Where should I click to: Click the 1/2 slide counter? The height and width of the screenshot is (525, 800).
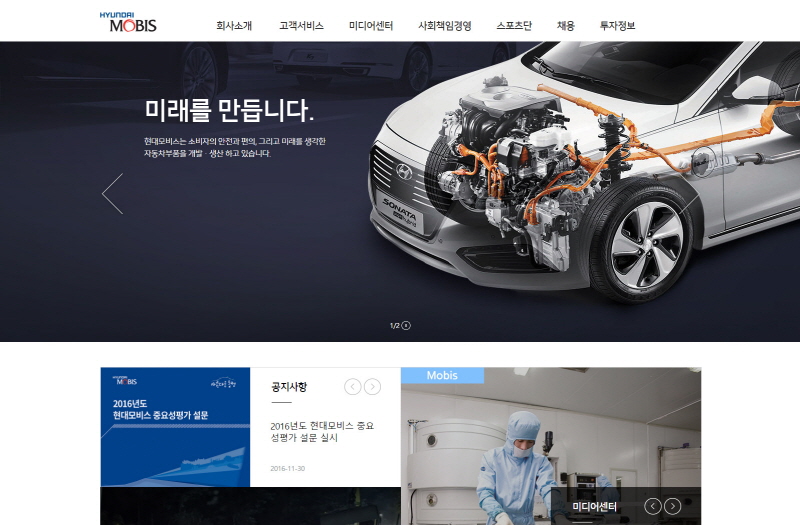coord(394,326)
